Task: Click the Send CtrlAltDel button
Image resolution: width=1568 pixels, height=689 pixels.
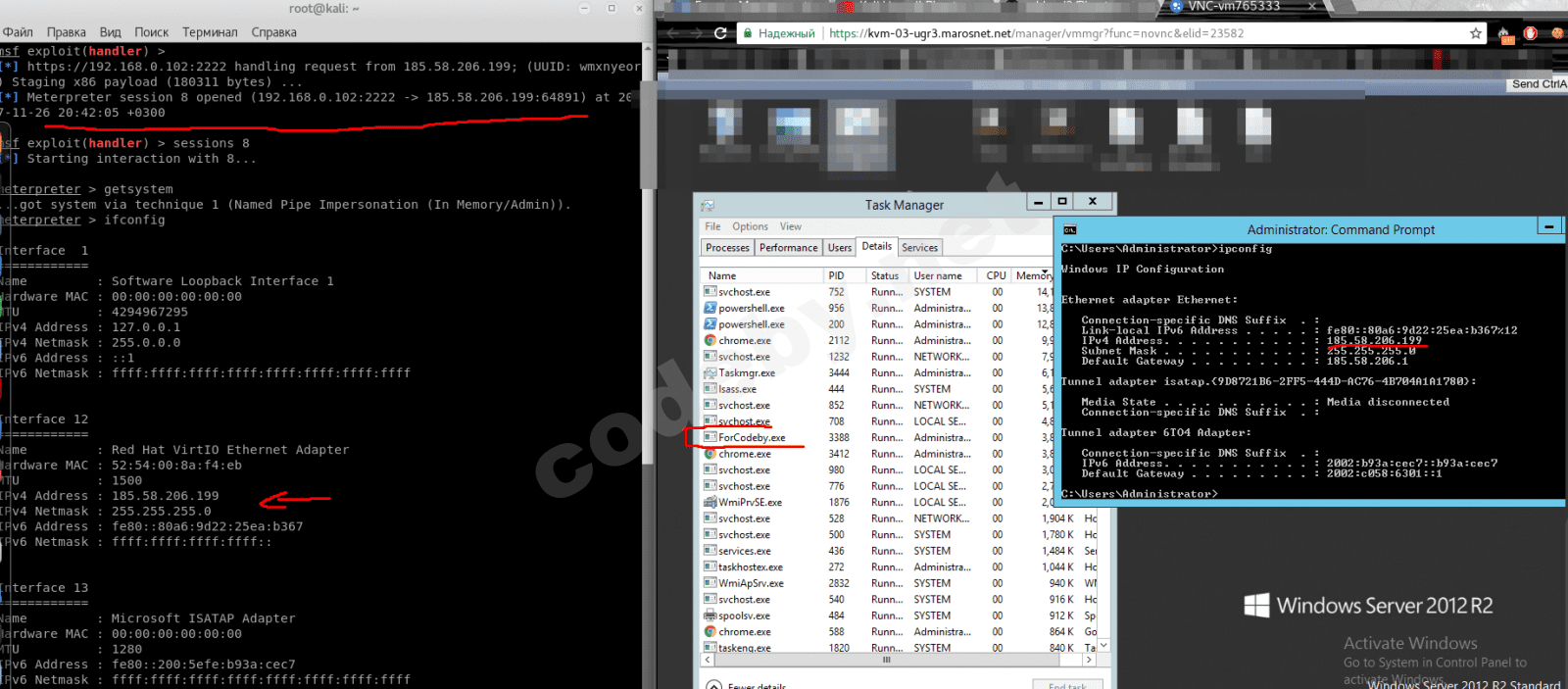Action: [1539, 84]
